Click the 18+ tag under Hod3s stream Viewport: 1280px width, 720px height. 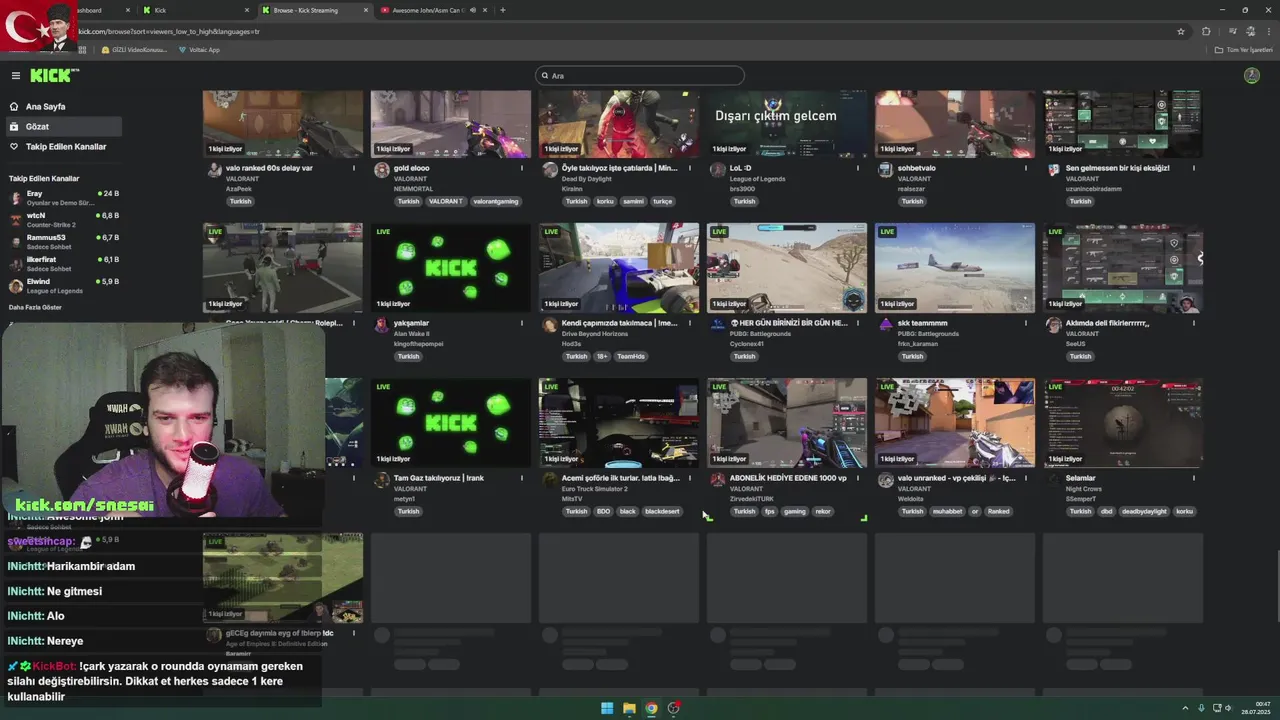click(602, 356)
